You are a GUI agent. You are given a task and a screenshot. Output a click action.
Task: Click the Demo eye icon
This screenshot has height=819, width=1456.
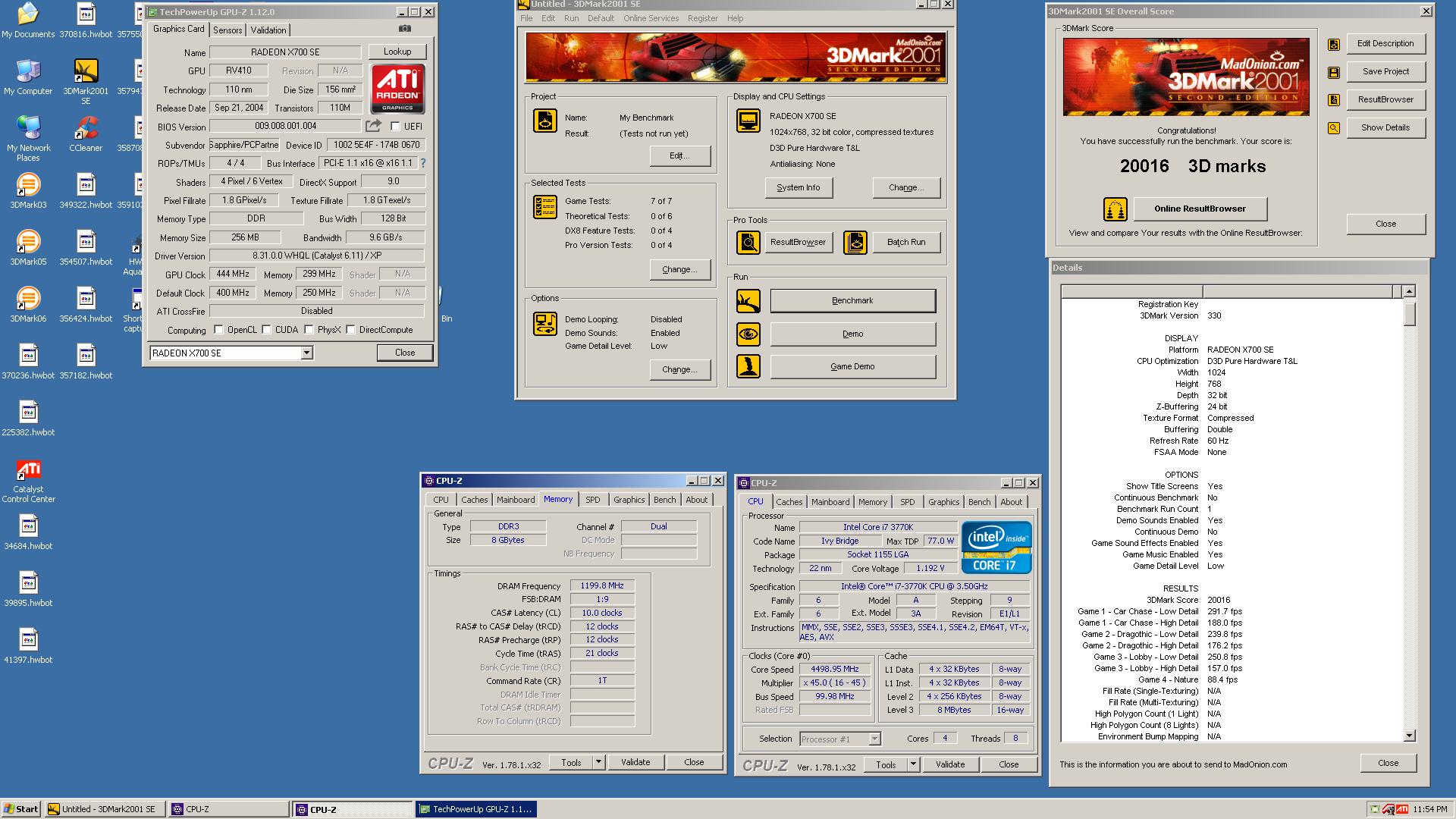[x=748, y=334]
